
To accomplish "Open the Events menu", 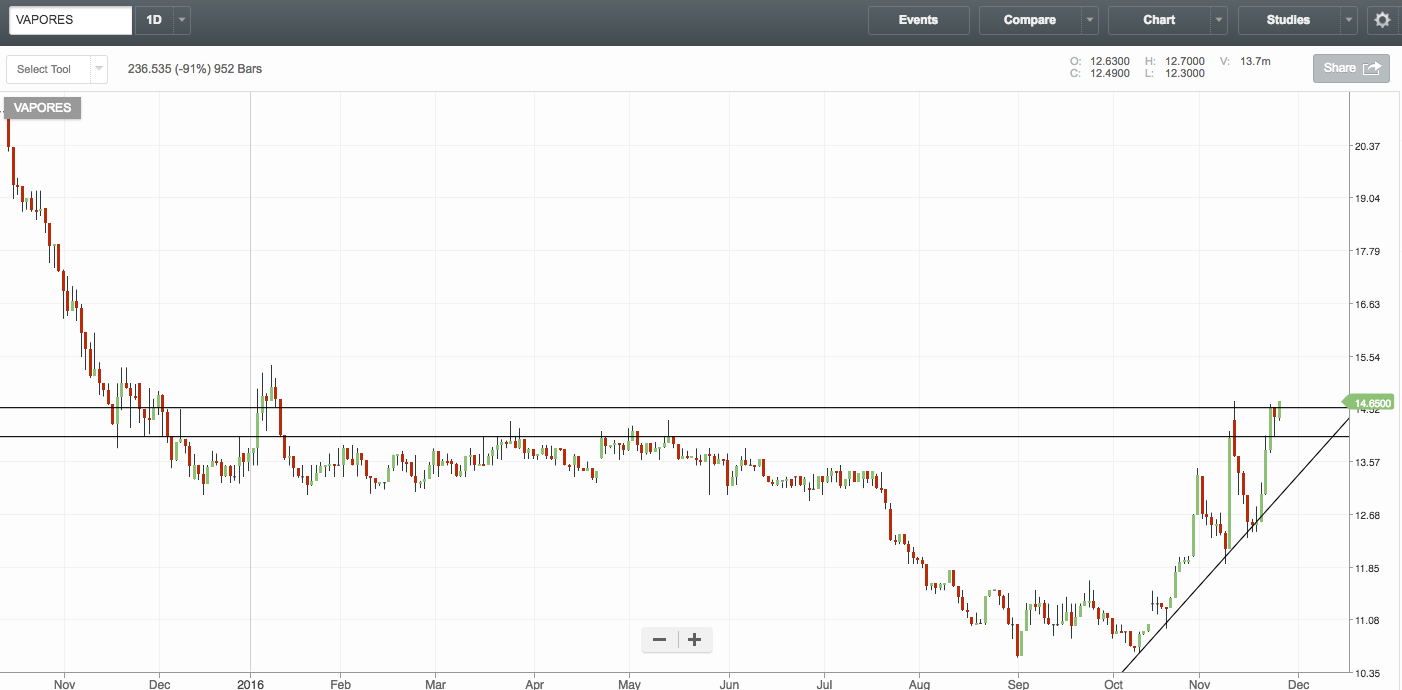I will [x=918, y=20].
